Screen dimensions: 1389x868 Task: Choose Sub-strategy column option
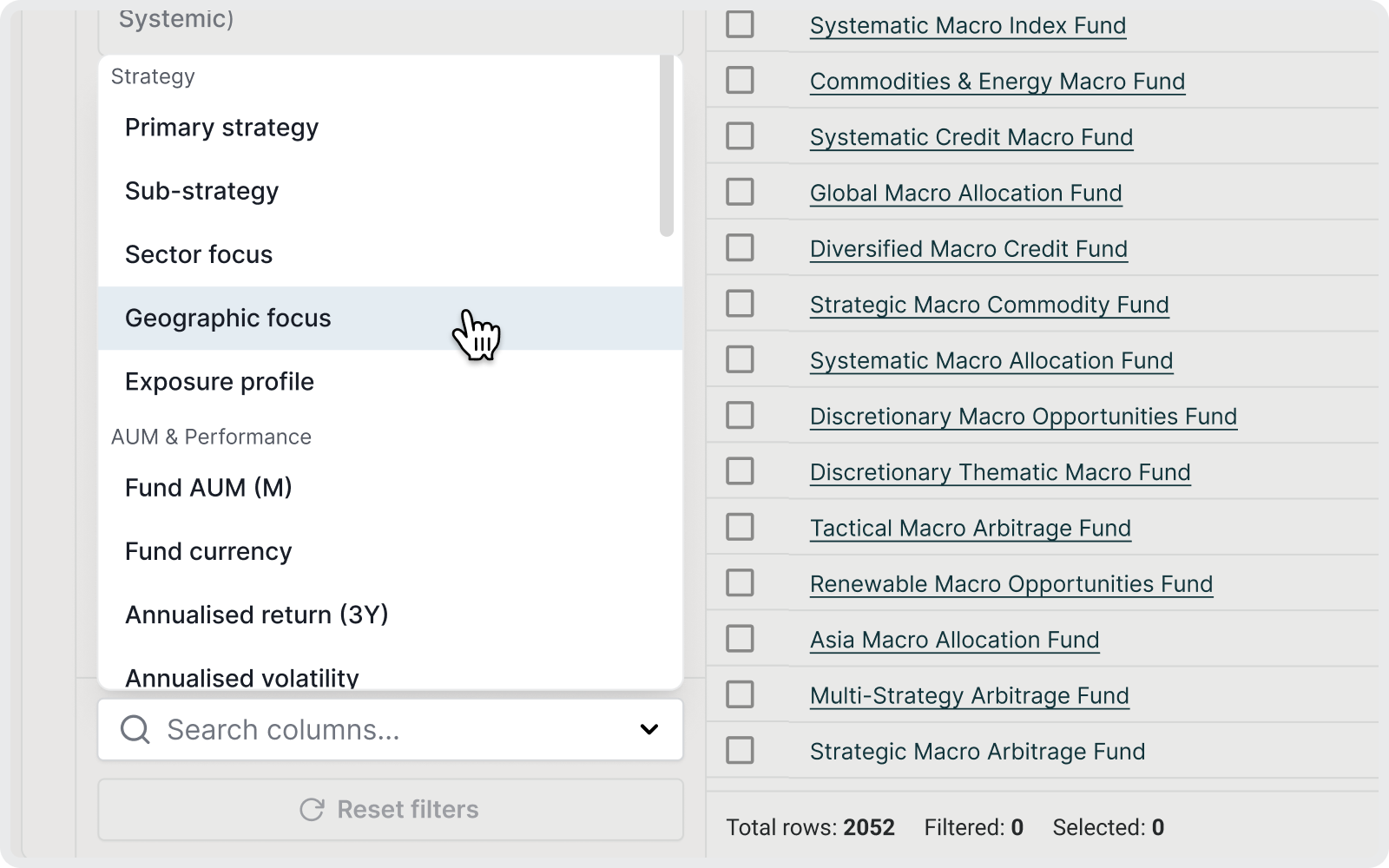coord(201,191)
